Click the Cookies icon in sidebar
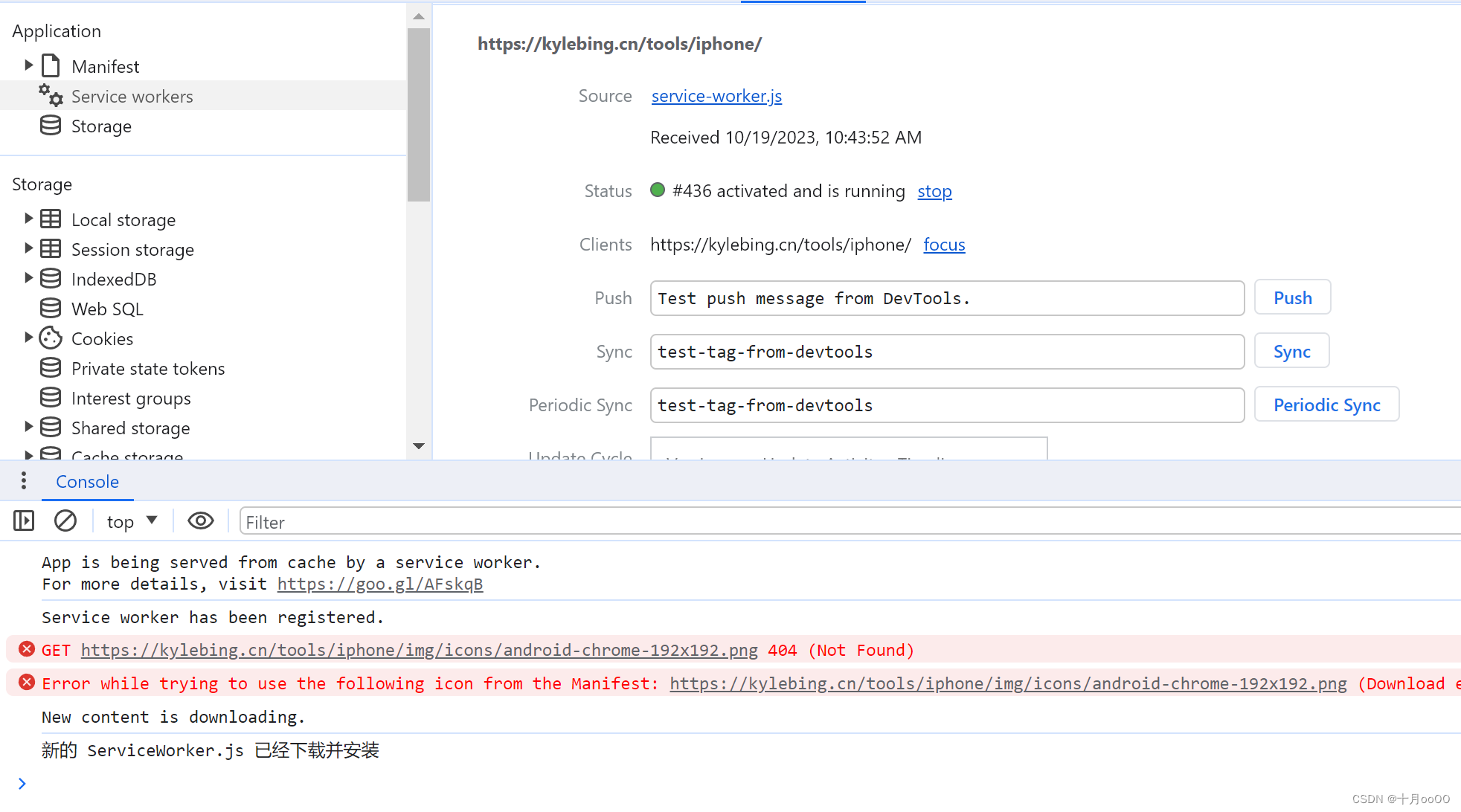Viewport: 1461px width, 812px height. coord(51,338)
